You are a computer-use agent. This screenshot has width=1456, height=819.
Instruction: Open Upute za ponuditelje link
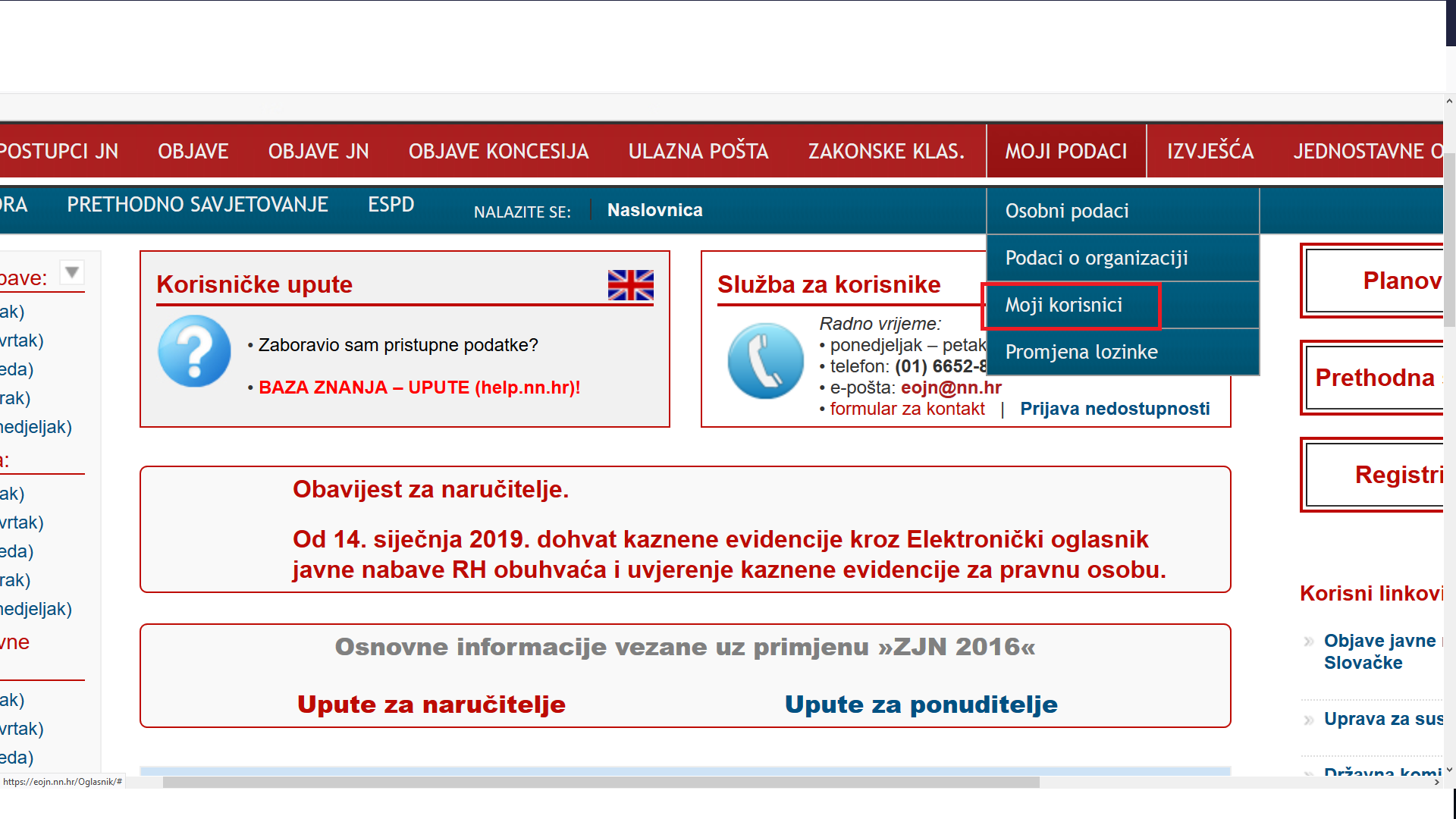pyautogui.click(x=921, y=704)
